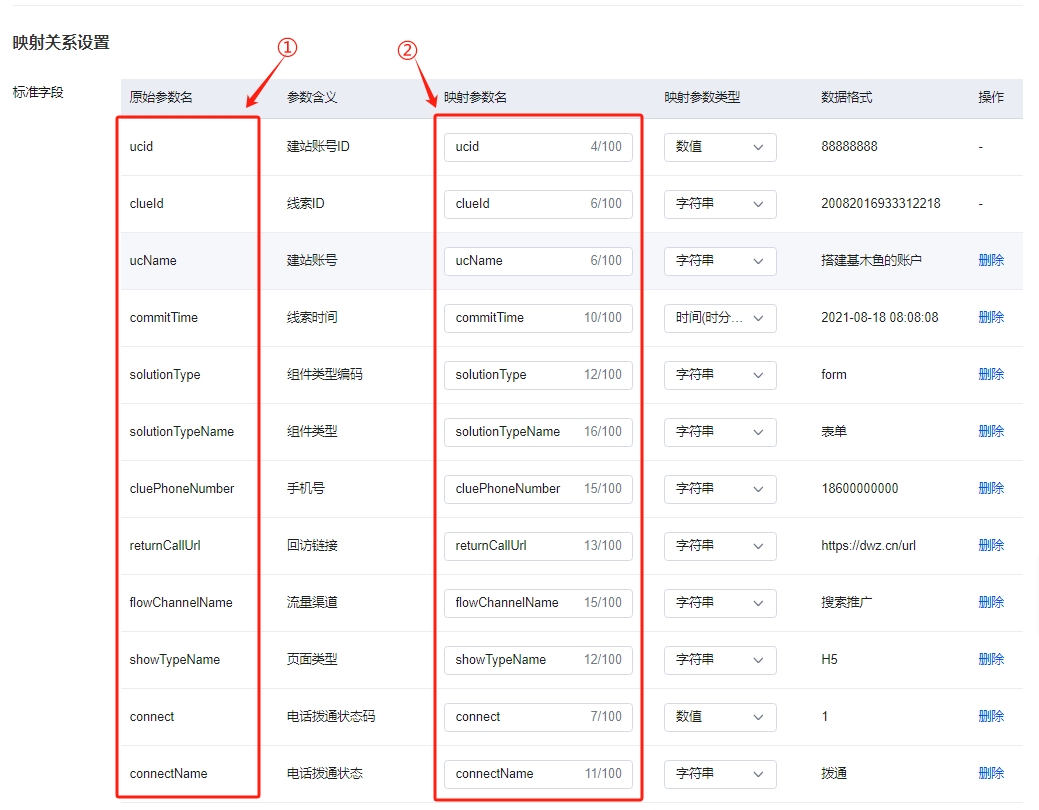1039x810 pixels.
Task: Delete the ucName row
Action: 991,260
